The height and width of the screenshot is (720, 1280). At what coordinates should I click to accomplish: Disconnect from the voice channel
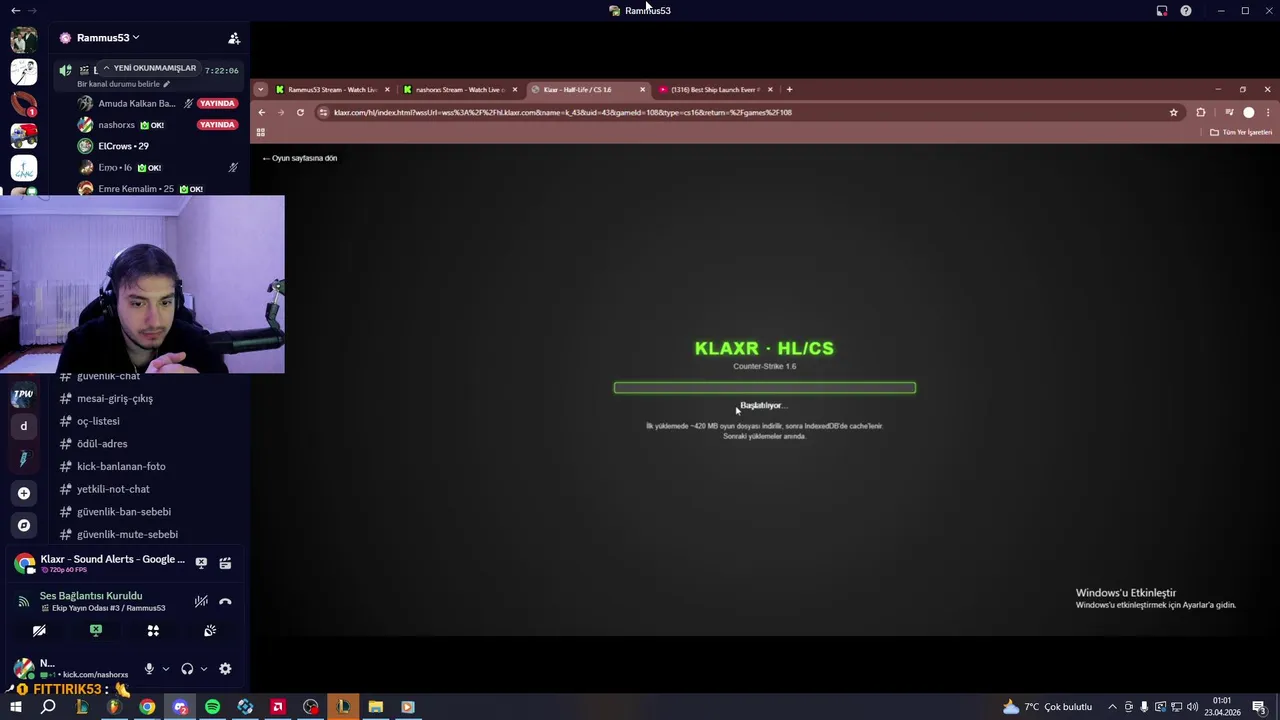(x=225, y=601)
